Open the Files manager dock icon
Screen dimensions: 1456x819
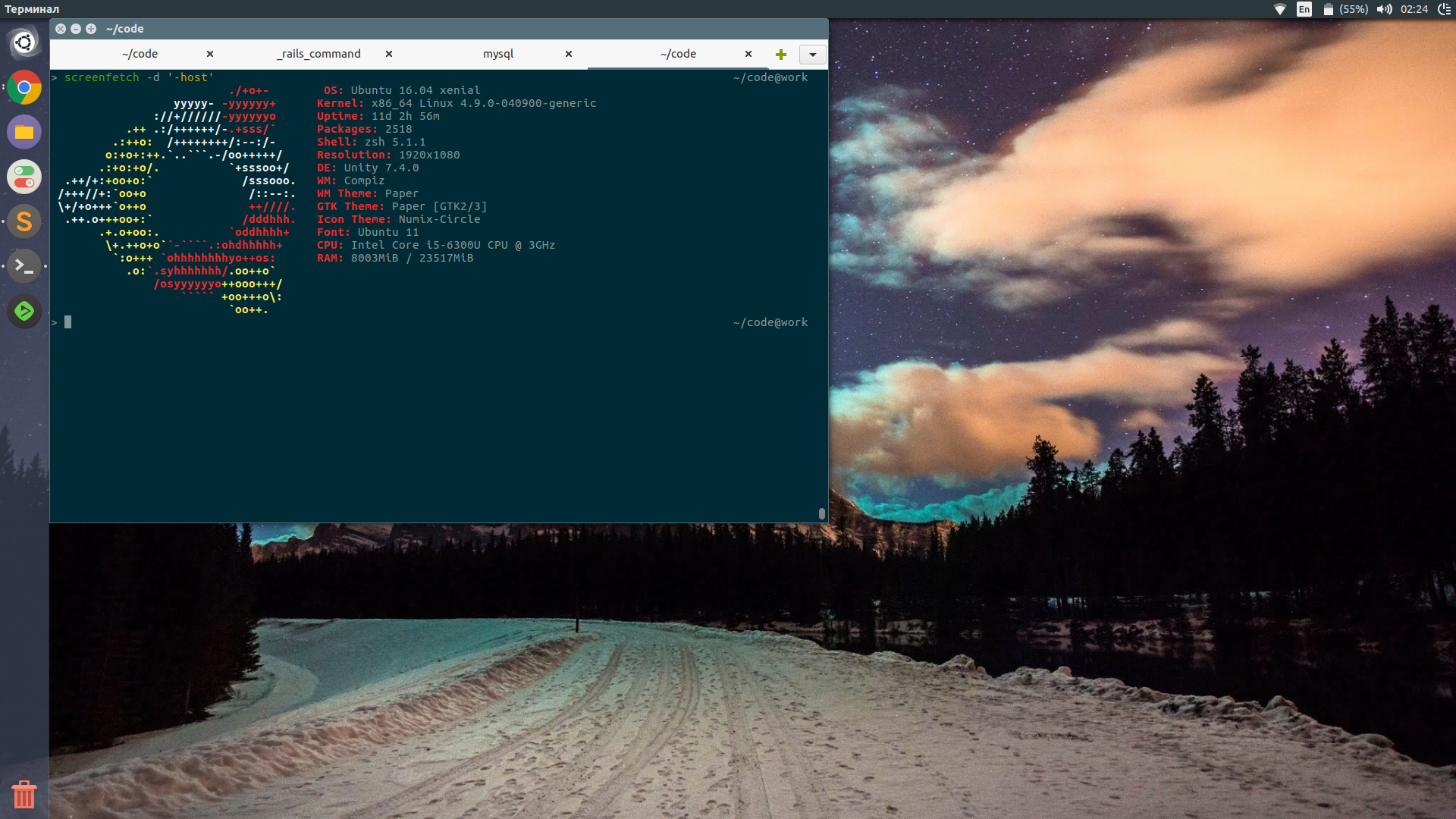(x=24, y=132)
